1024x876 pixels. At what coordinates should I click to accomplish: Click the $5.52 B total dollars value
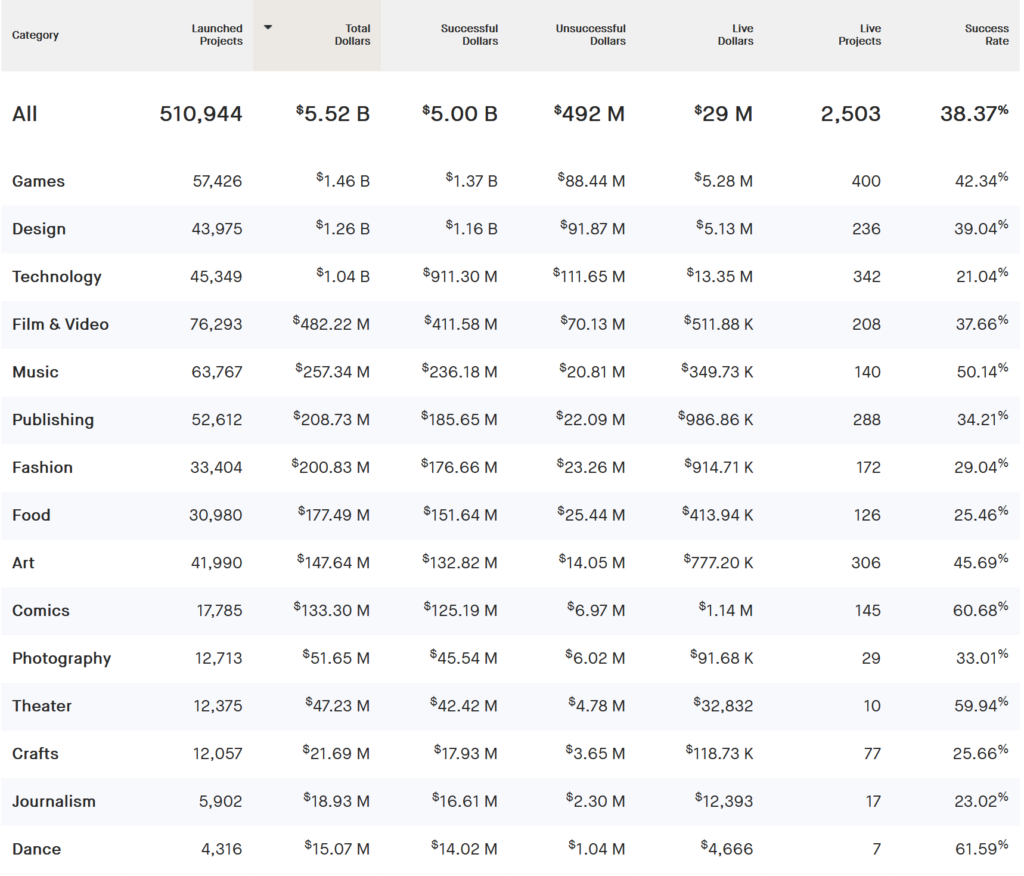coord(333,114)
